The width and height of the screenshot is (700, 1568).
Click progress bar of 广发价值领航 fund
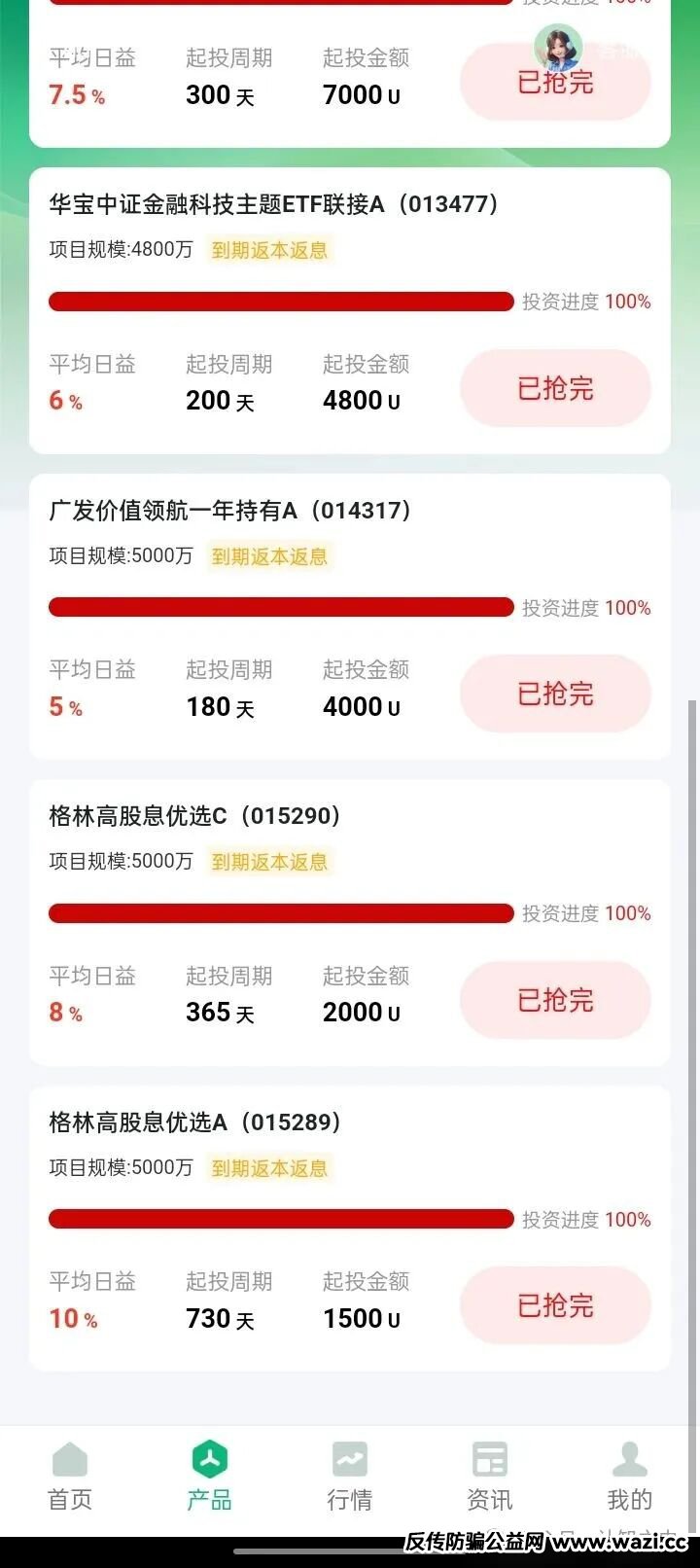tap(281, 607)
